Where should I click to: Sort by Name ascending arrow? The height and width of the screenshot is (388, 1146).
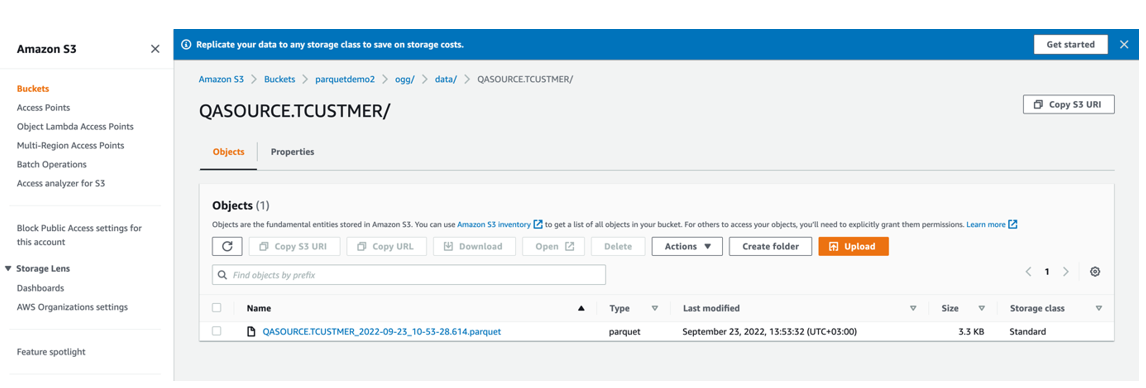coord(581,308)
